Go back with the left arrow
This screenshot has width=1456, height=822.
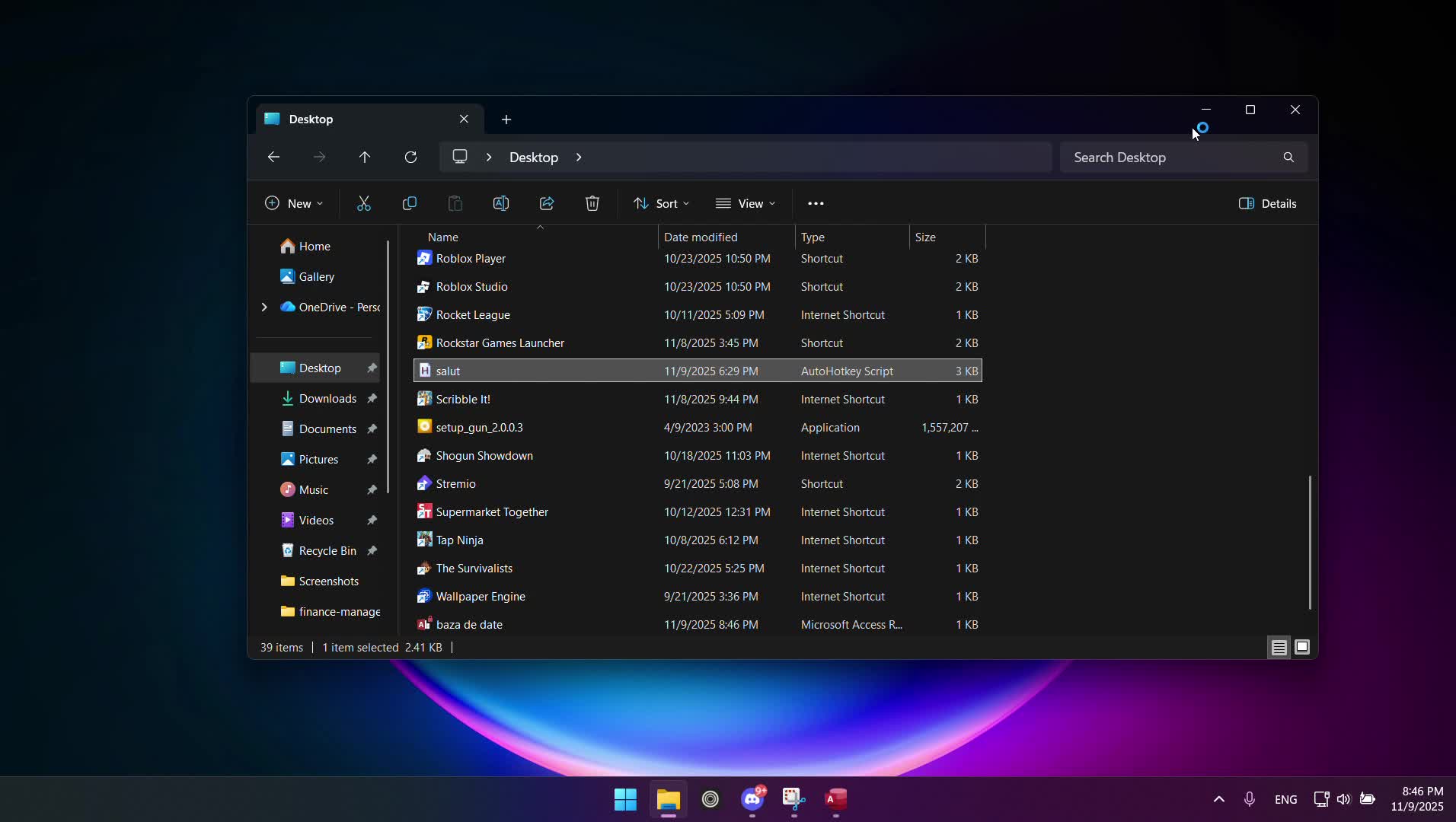point(273,157)
